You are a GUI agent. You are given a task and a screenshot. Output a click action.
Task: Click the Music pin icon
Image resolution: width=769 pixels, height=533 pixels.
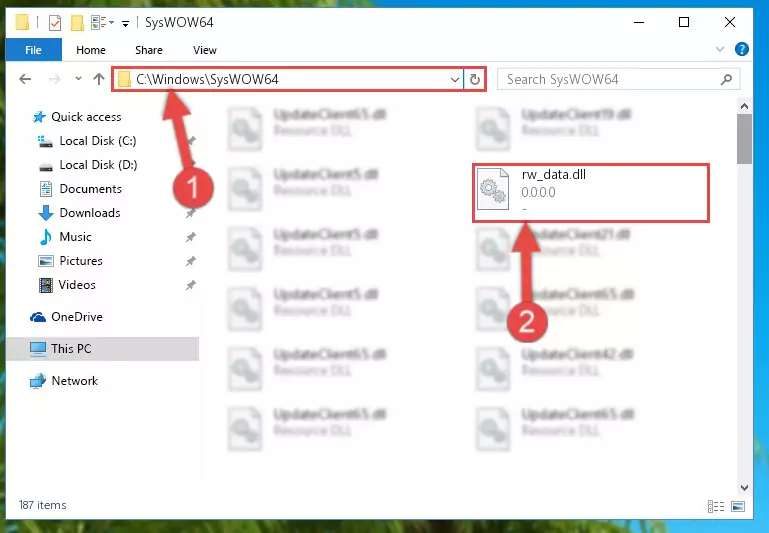tap(190, 237)
